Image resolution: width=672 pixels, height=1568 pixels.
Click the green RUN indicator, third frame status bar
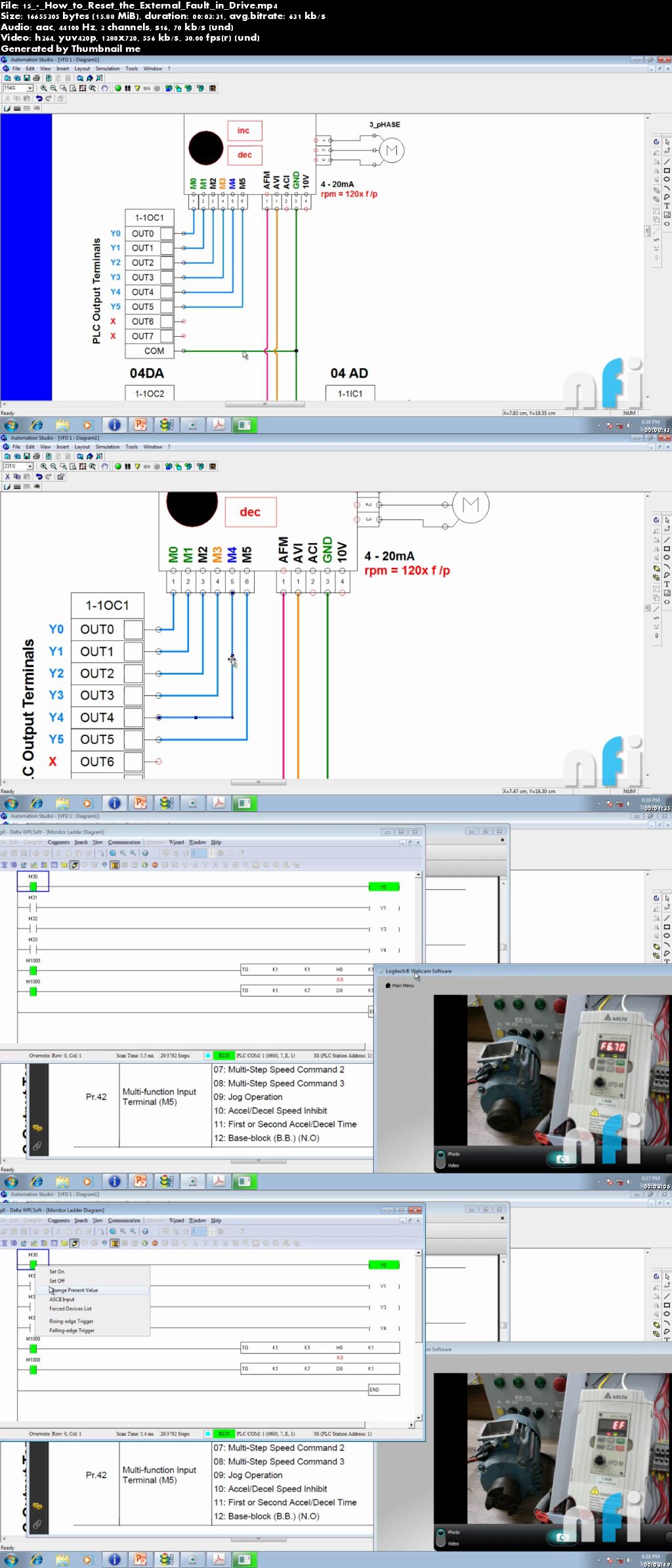[224, 1055]
